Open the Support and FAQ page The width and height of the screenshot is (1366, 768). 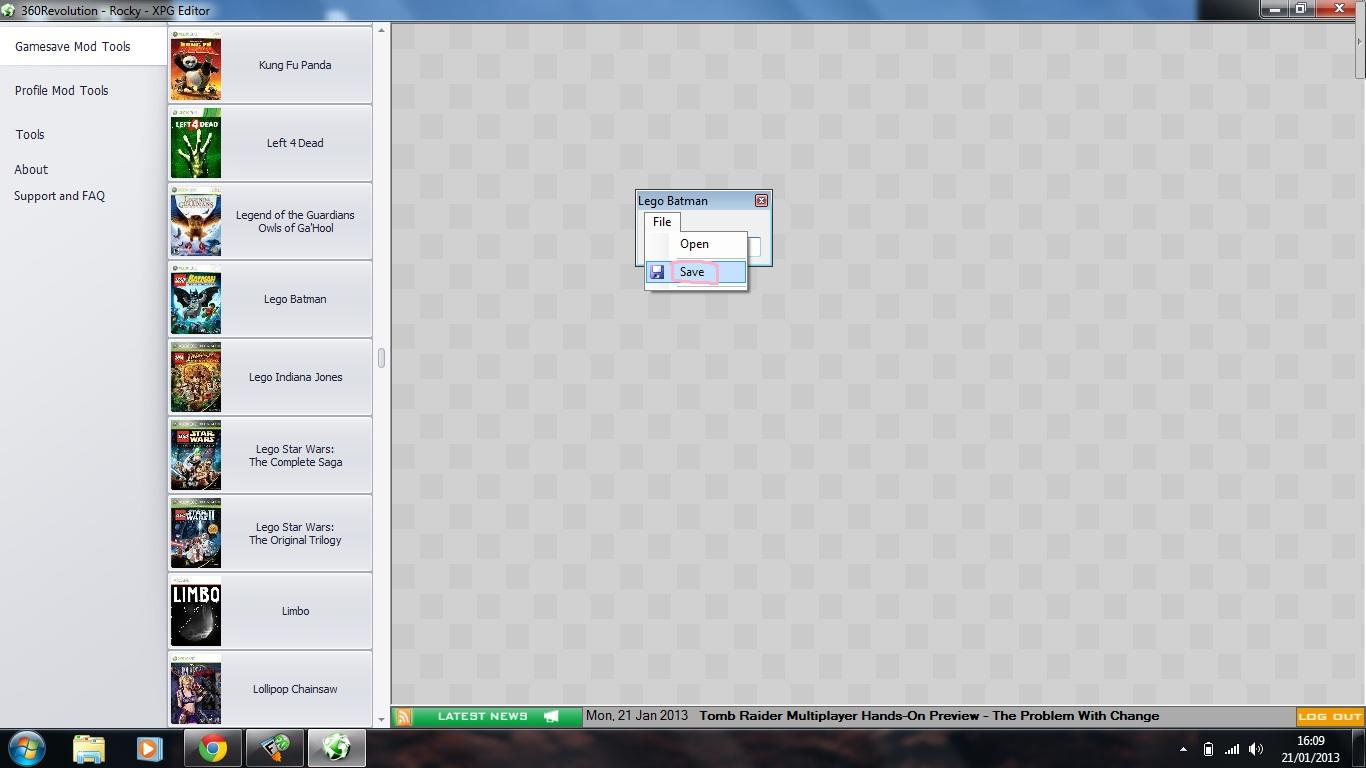pyautogui.click(x=59, y=196)
